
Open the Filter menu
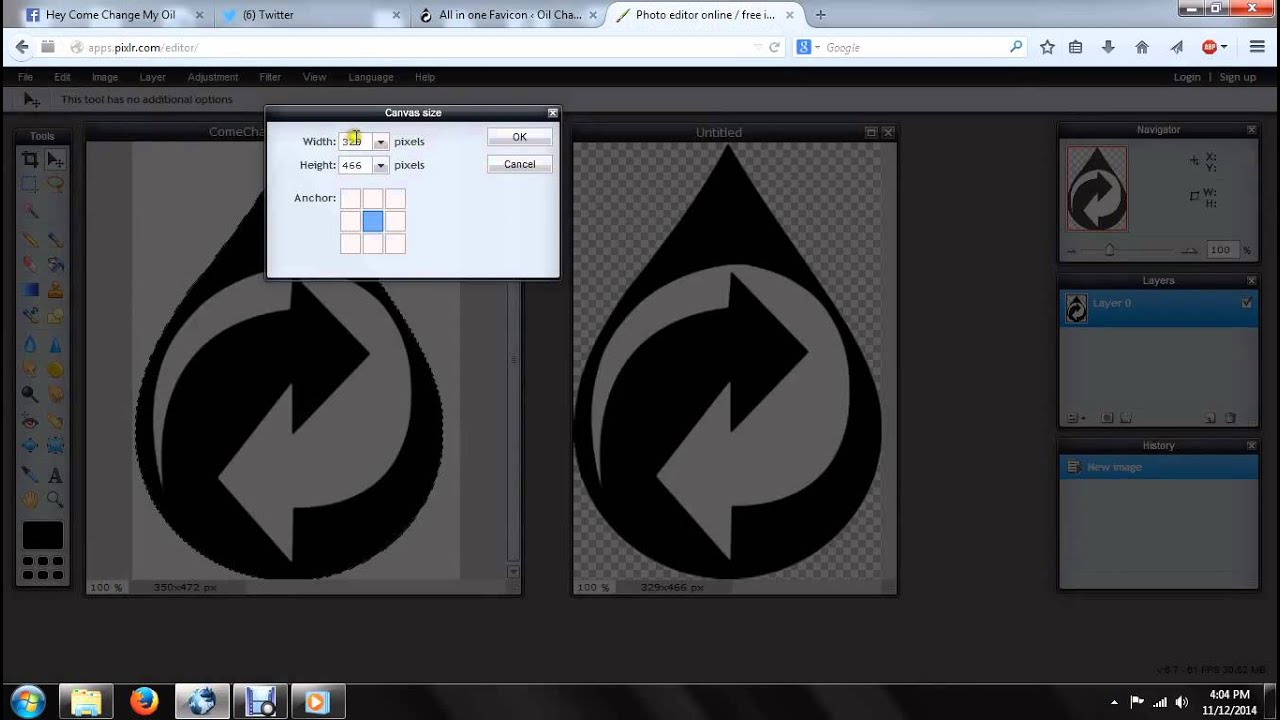point(269,77)
